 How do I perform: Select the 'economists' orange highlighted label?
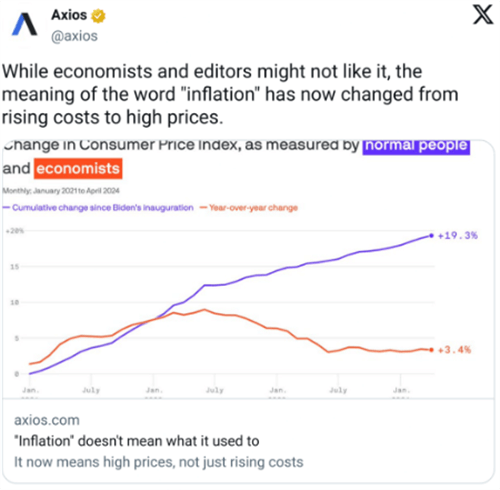(78, 169)
